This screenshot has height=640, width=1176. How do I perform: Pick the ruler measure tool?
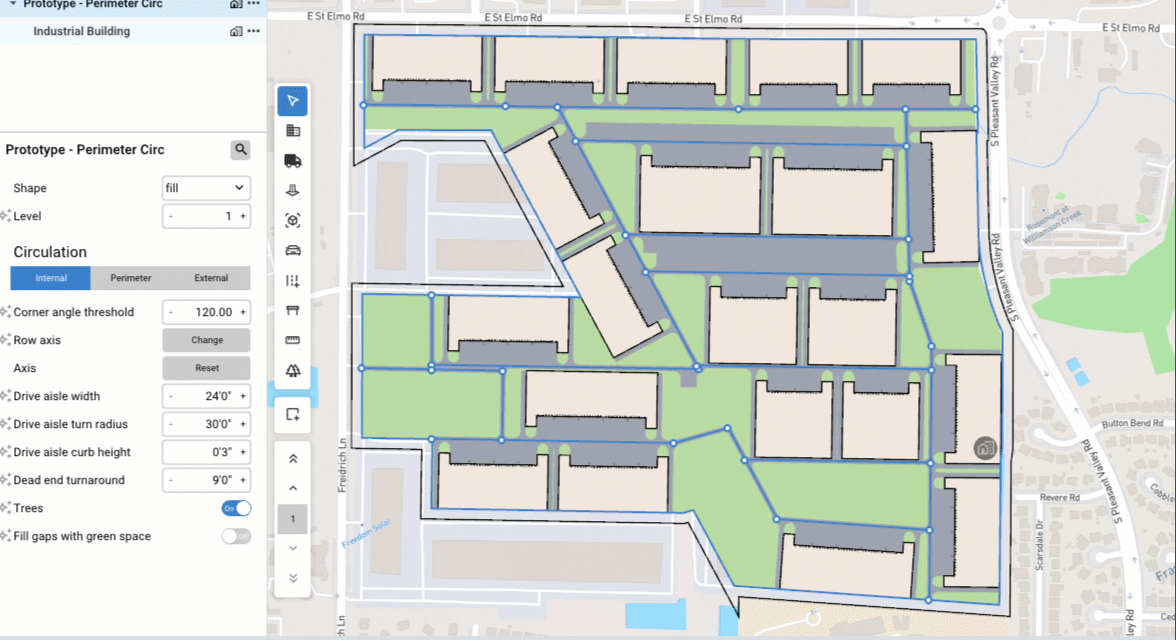tap(292, 340)
